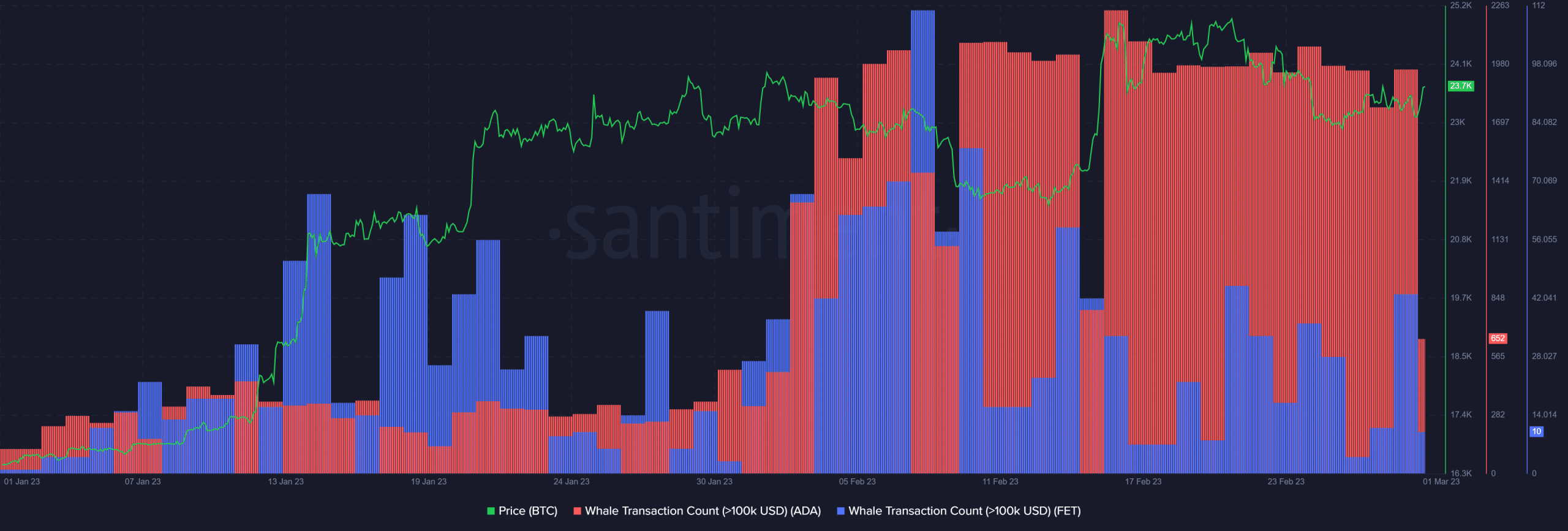Click the 1697 ADA axis label

1500,122
